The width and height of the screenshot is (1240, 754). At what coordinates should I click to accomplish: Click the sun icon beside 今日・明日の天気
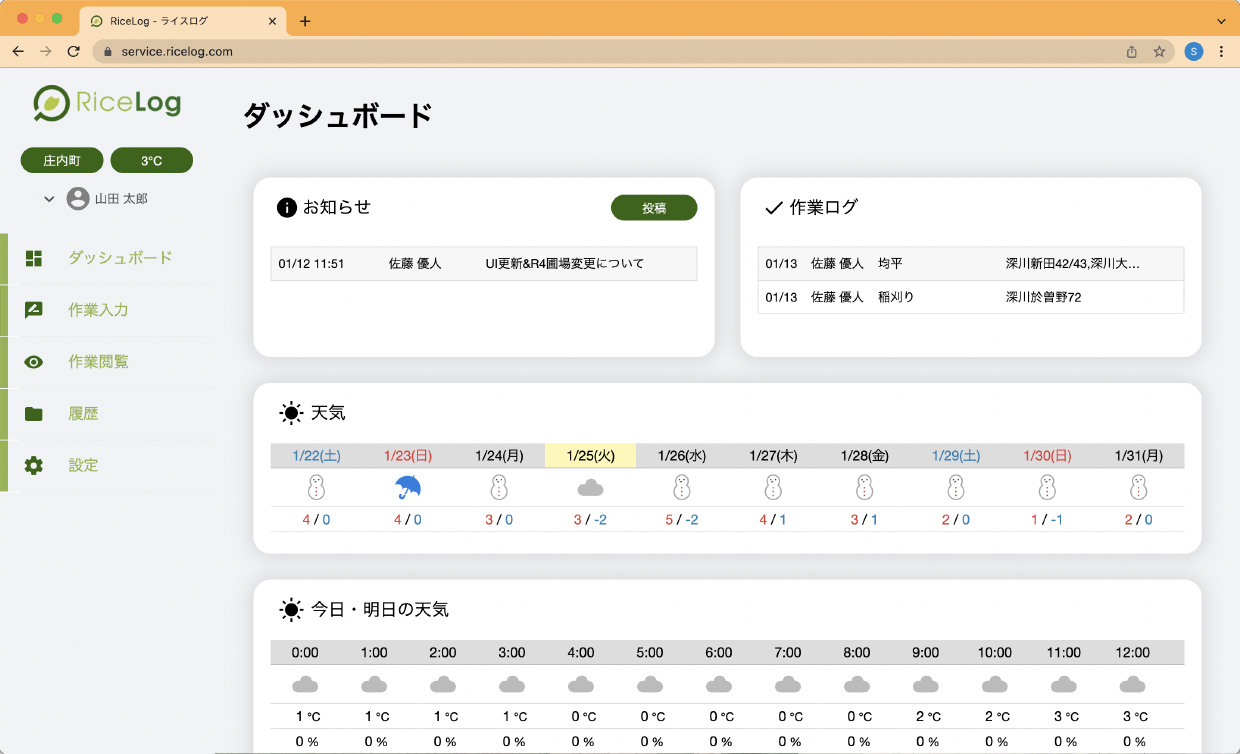(x=291, y=609)
